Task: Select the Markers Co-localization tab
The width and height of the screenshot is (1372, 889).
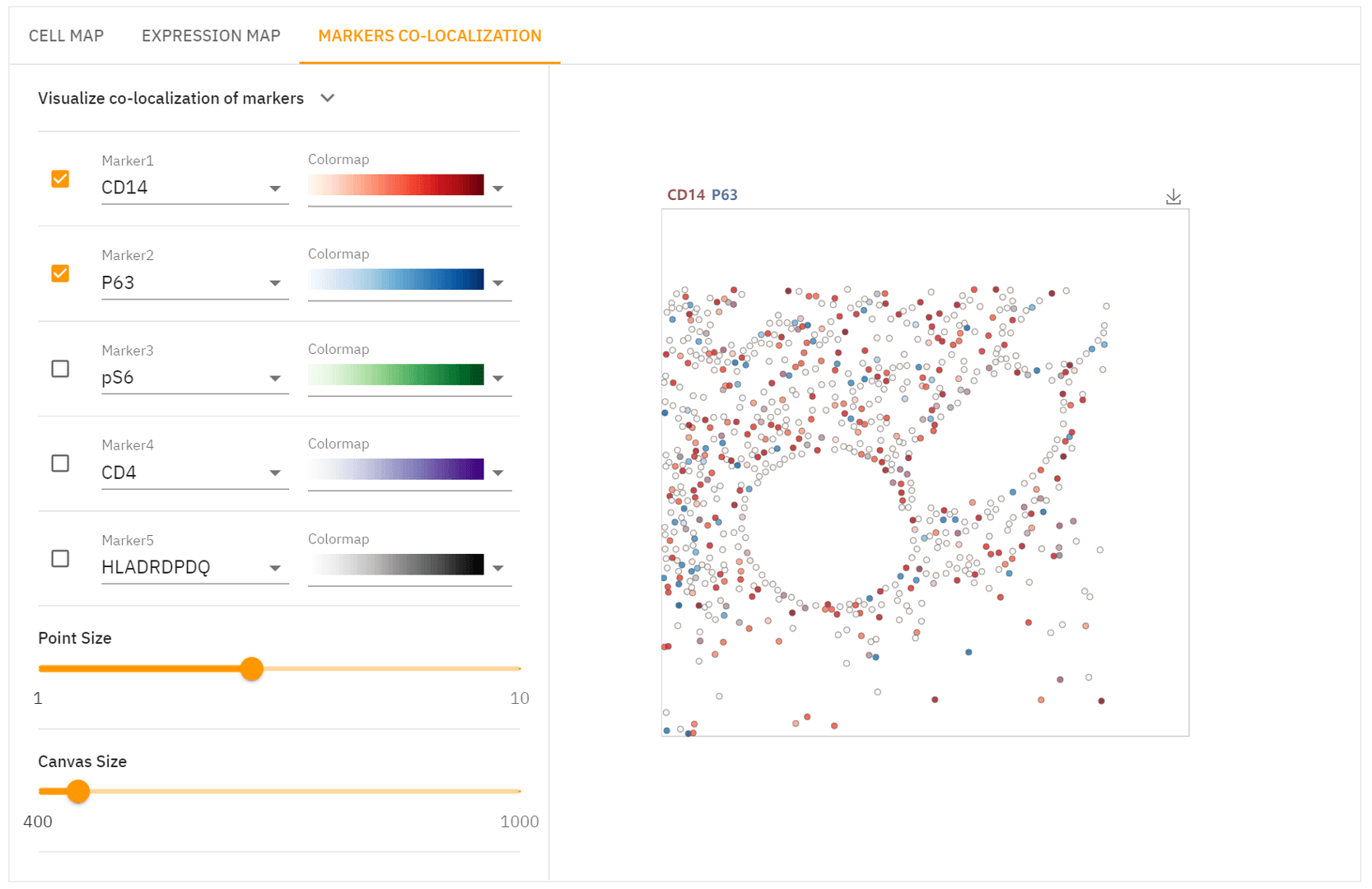Action: [x=430, y=36]
